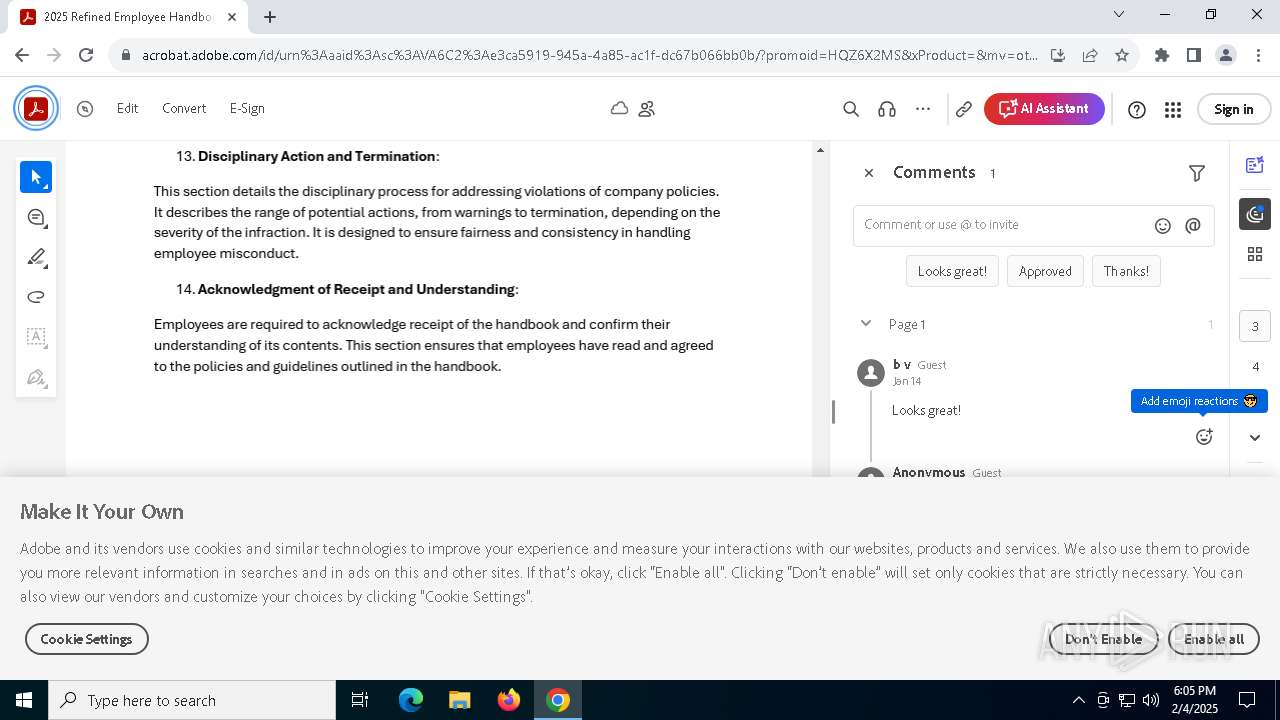Mention someone with the @ icon
The image size is (1280, 720).
tap(1193, 226)
